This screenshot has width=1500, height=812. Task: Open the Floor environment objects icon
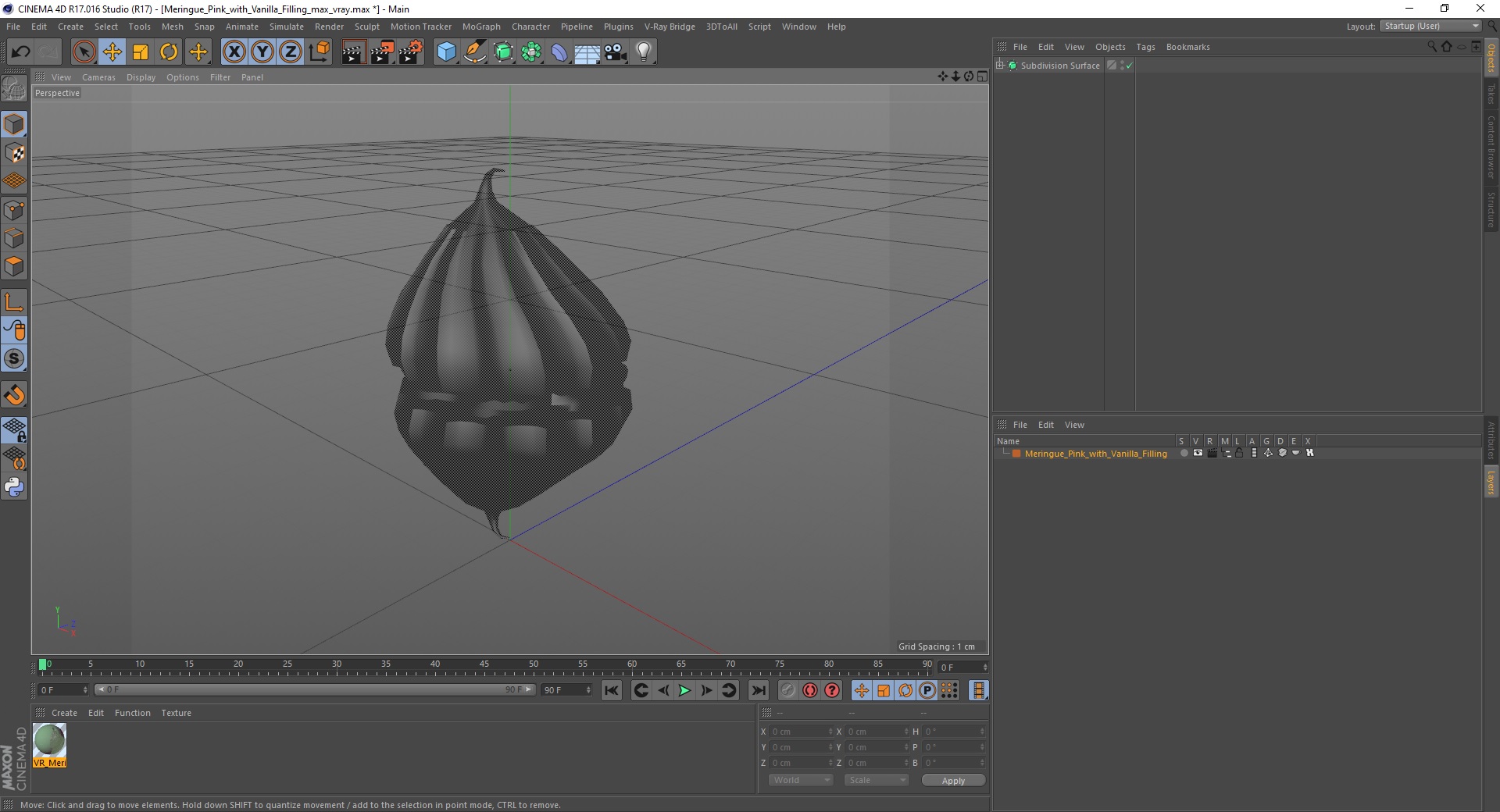[587, 52]
